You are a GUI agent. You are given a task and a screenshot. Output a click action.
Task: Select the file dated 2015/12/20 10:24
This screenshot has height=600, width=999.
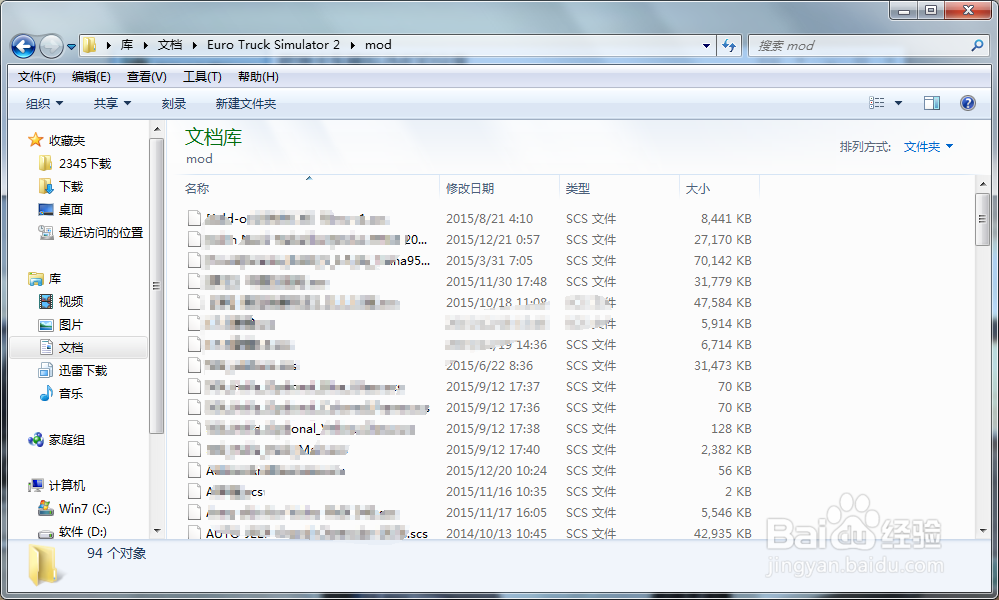[x=469, y=471]
